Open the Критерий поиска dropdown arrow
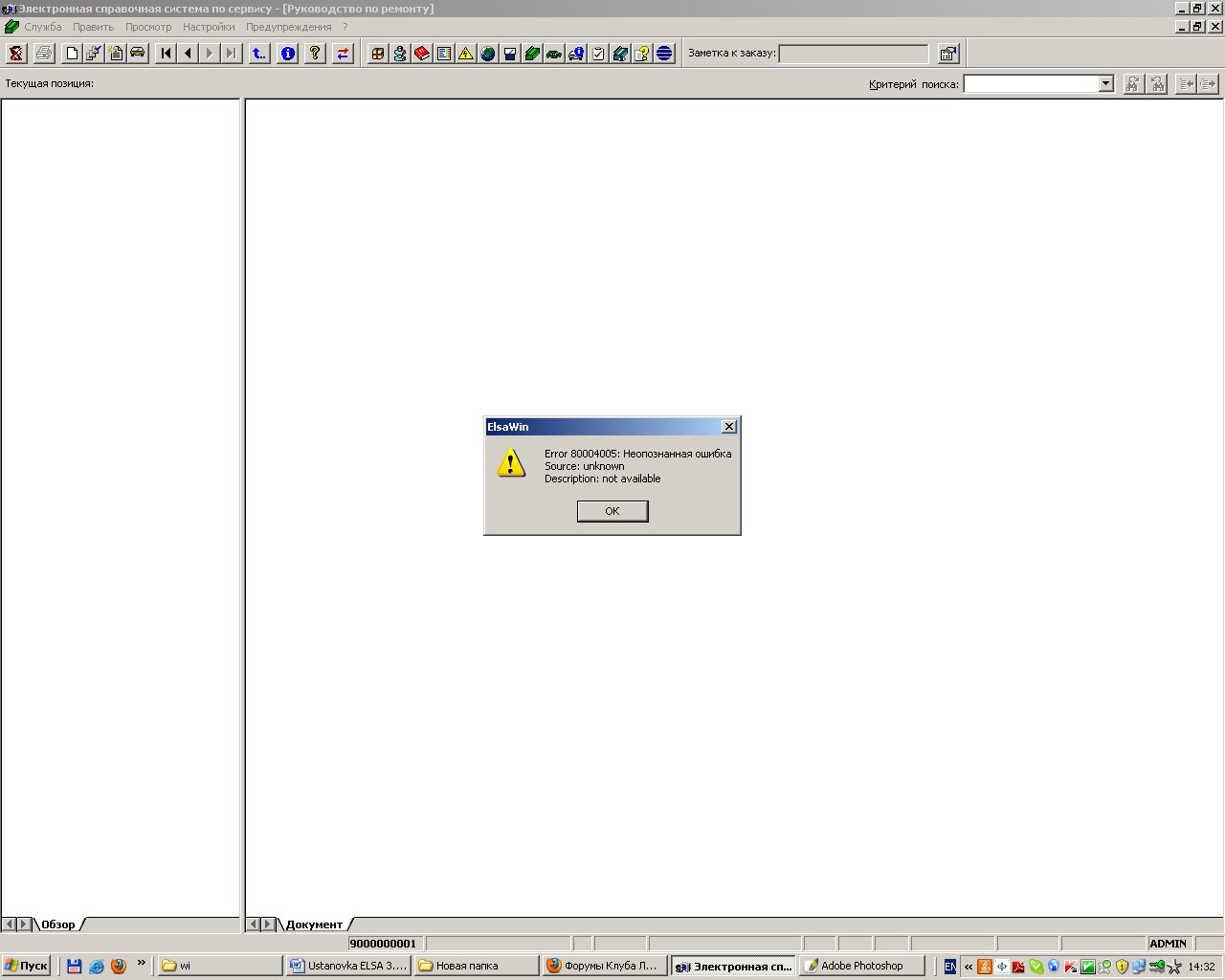The image size is (1225, 980). pyautogui.click(x=1106, y=83)
